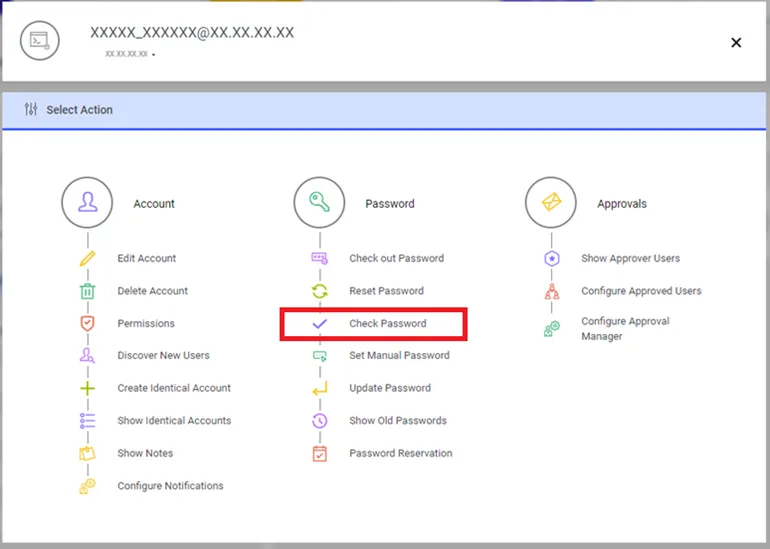Viewport: 770px width, 549px height.
Task: Click the Approvals section heading
Action: tap(622, 203)
